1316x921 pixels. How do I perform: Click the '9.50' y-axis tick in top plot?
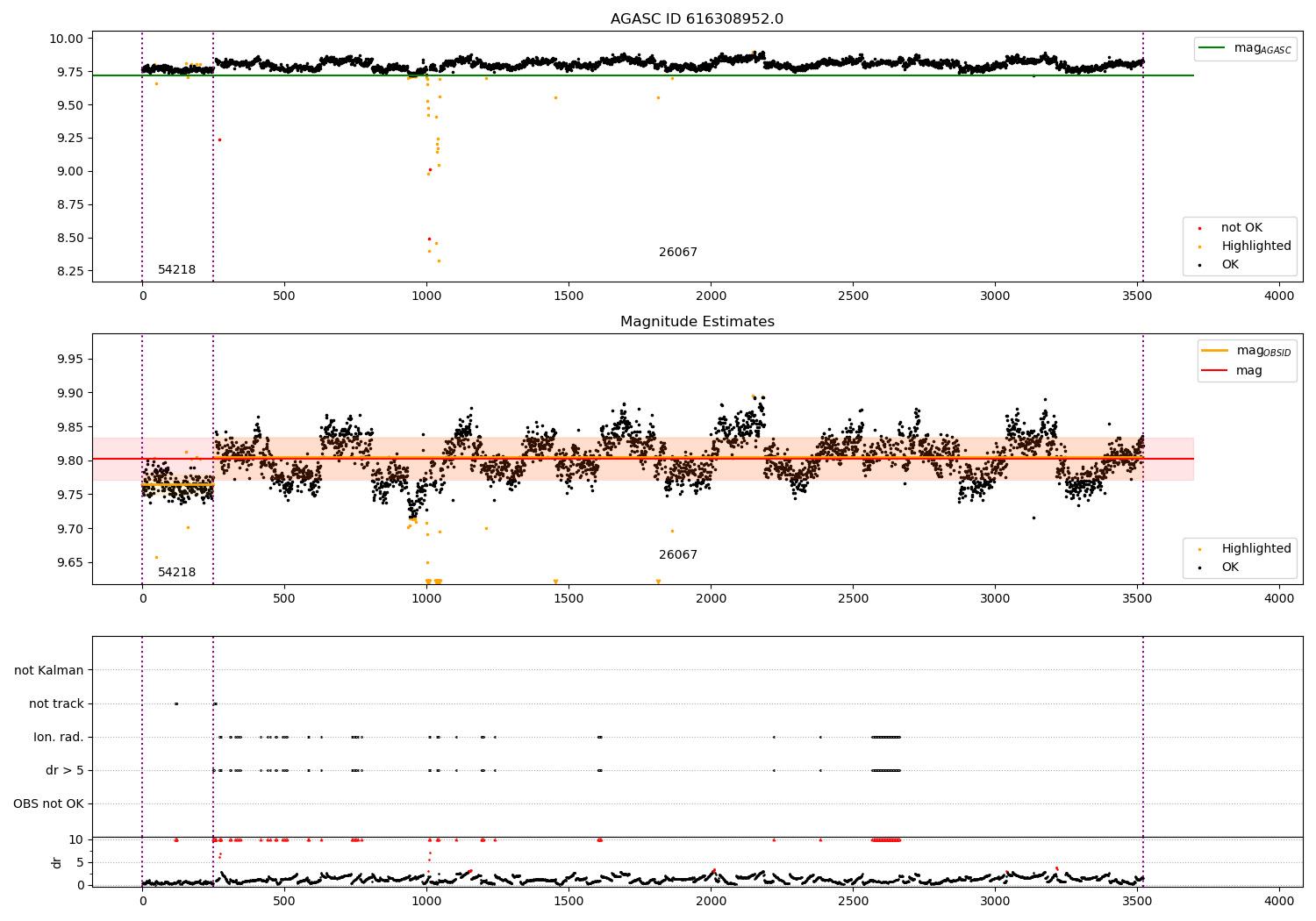70,105
